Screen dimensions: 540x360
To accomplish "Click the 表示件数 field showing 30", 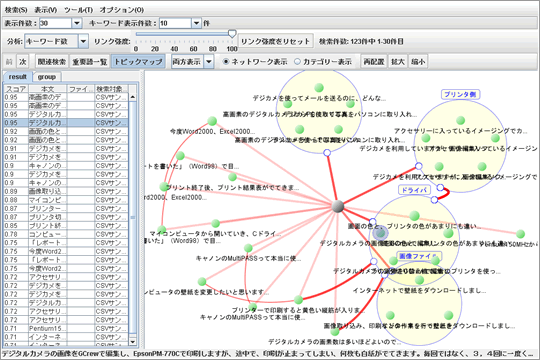I will point(55,23).
